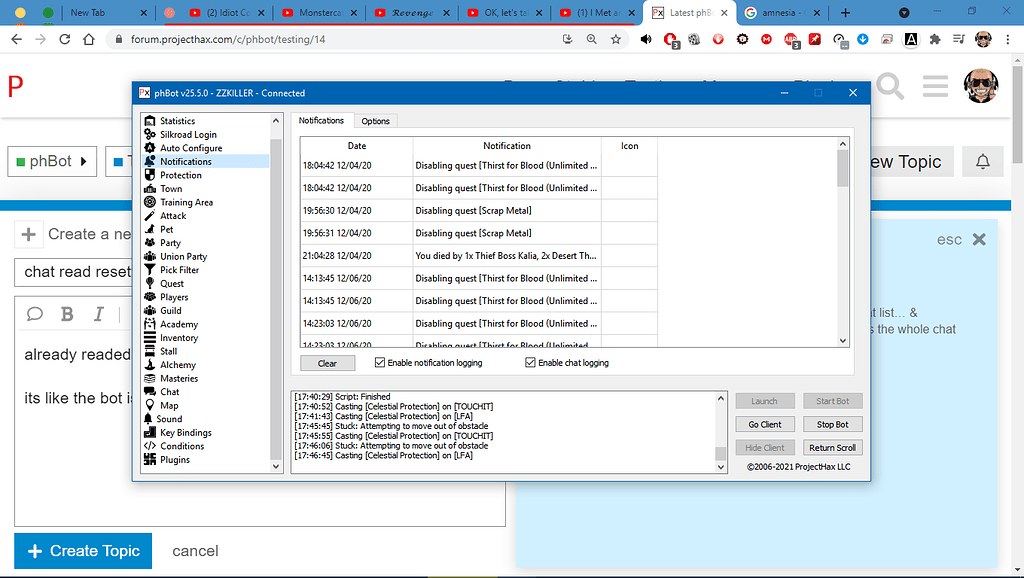Image resolution: width=1024 pixels, height=578 pixels.
Task: Click the Protection shield icon
Action: point(150,175)
